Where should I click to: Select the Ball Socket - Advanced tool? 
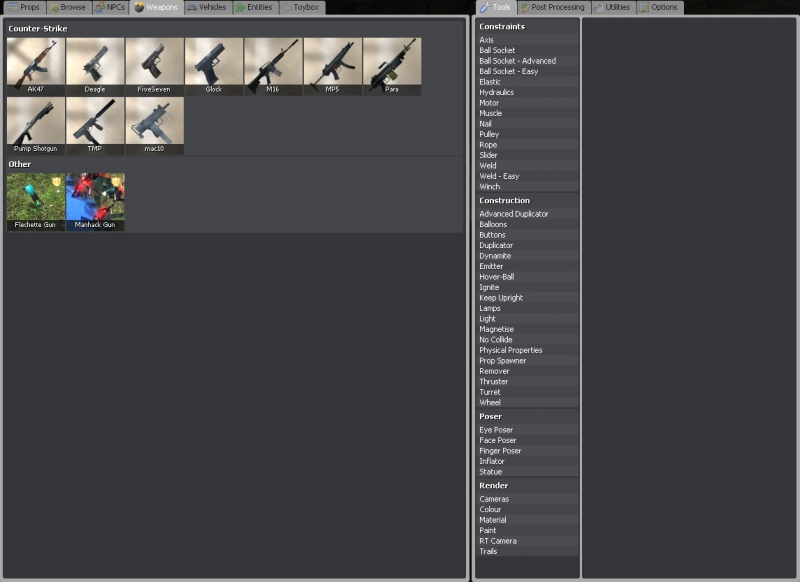coord(517,61)
